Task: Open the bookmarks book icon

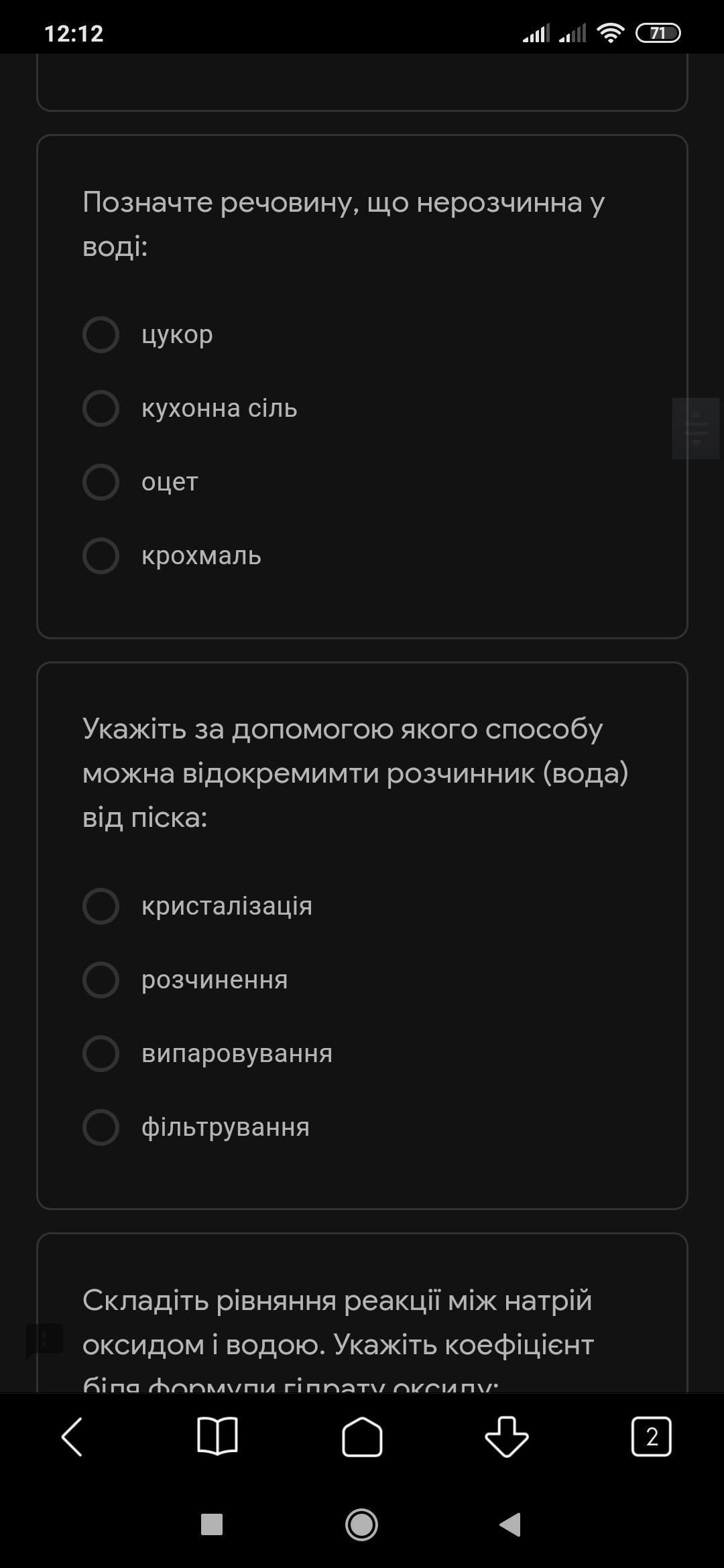Action: [x=217, y=1437]
